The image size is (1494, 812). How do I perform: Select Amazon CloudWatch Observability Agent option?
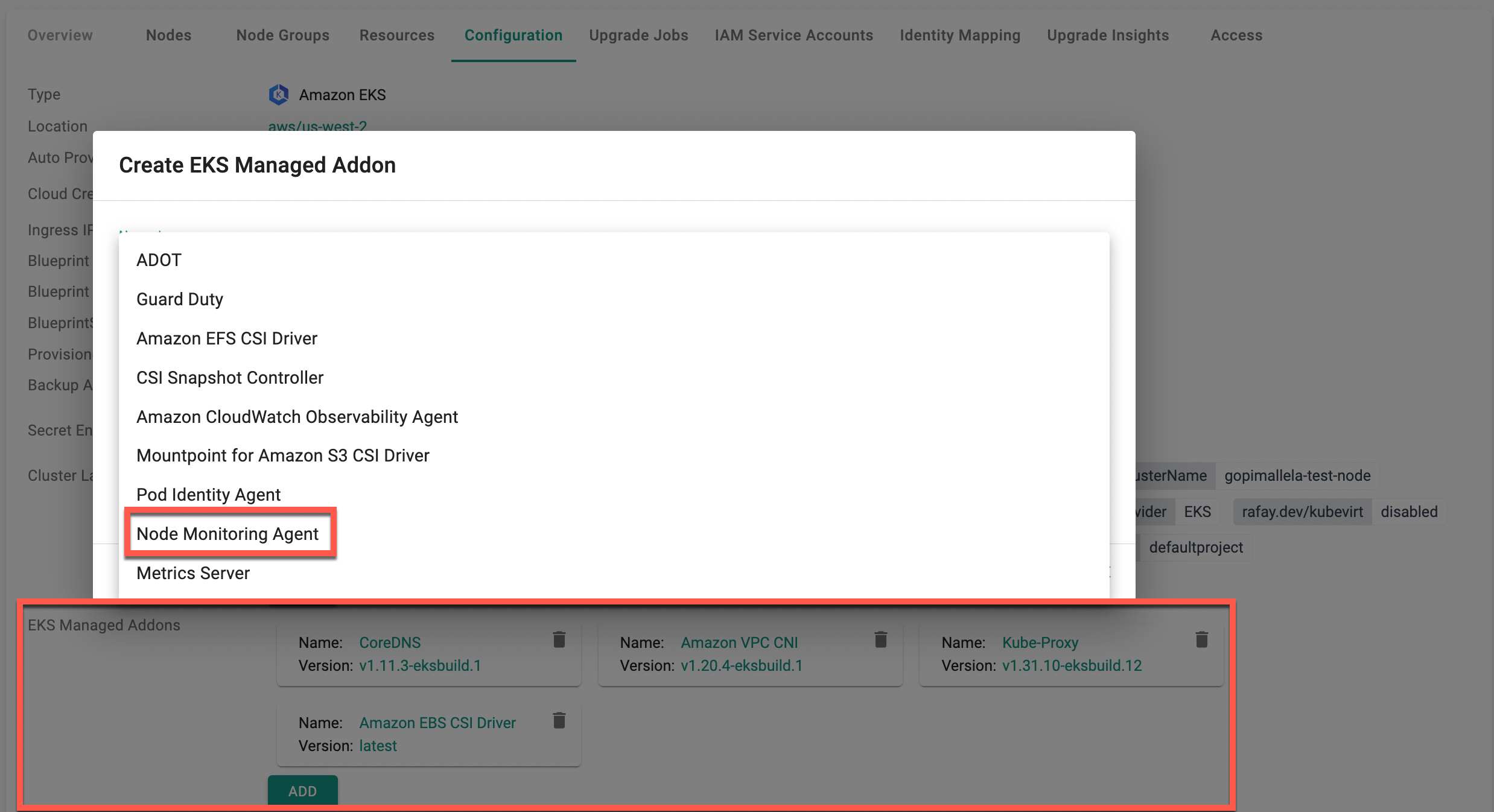297,417
